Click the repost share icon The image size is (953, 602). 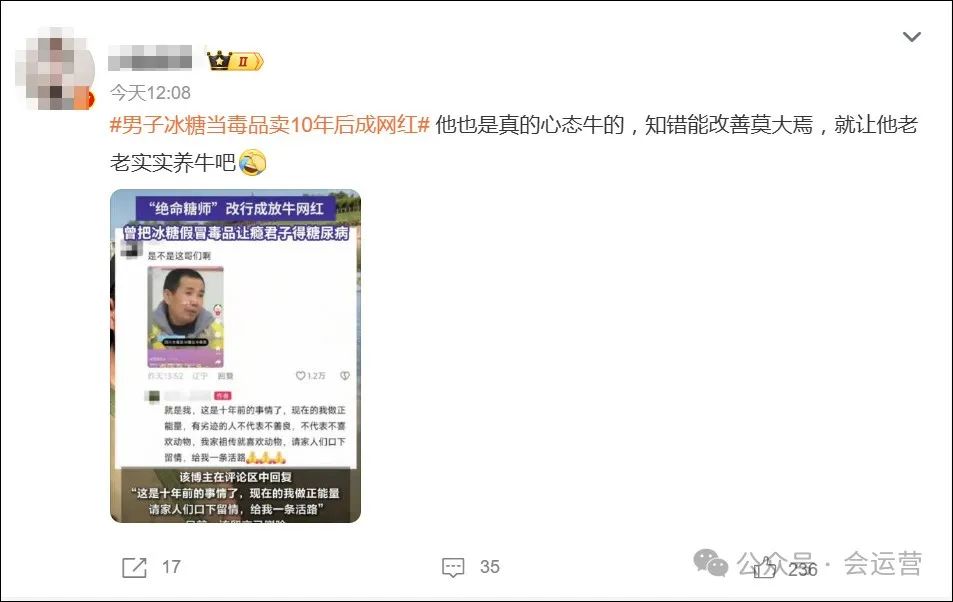134,567
